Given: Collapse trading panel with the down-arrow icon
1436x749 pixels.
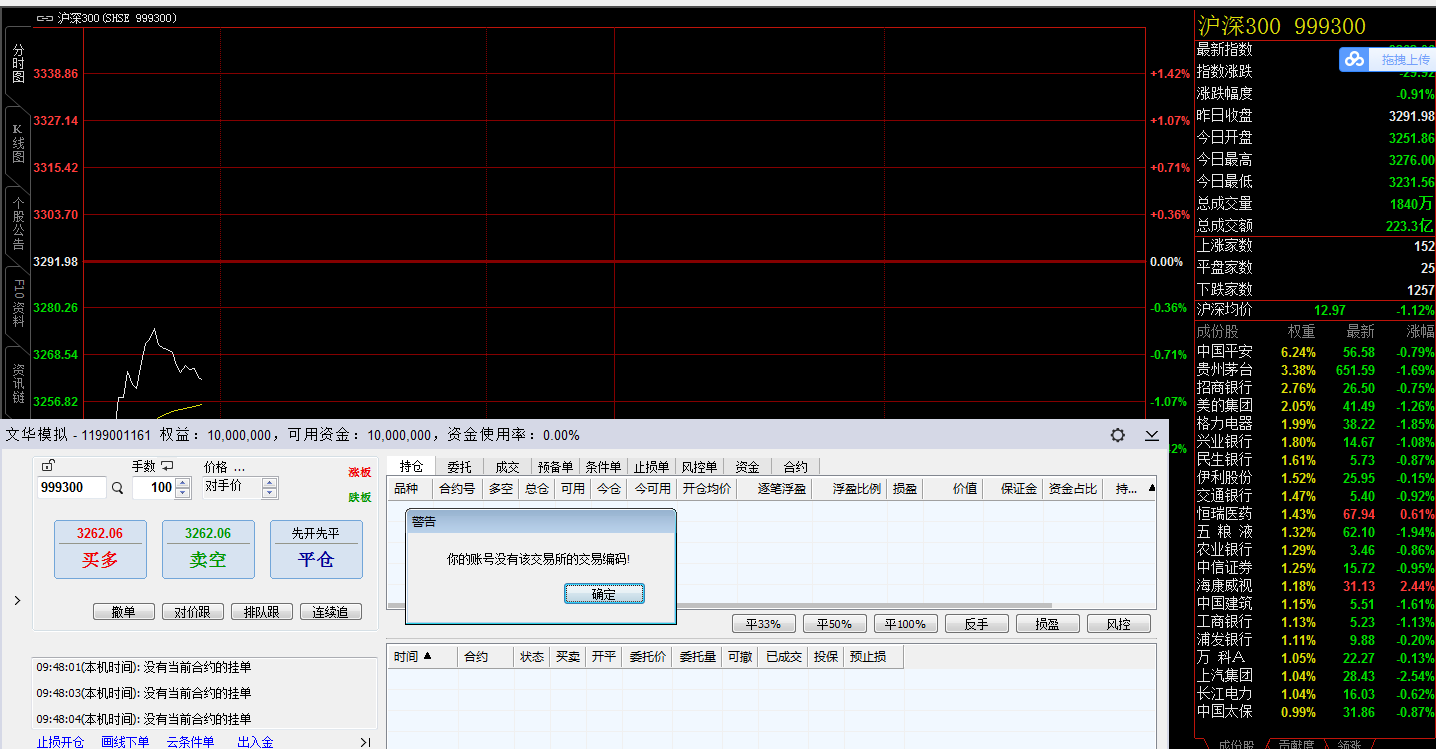Looking at the screenshot, I should click(x=1152, y=435).
